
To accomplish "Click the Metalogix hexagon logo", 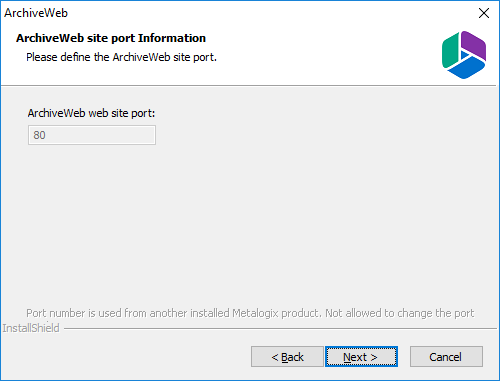I will [x=464, y=55].
